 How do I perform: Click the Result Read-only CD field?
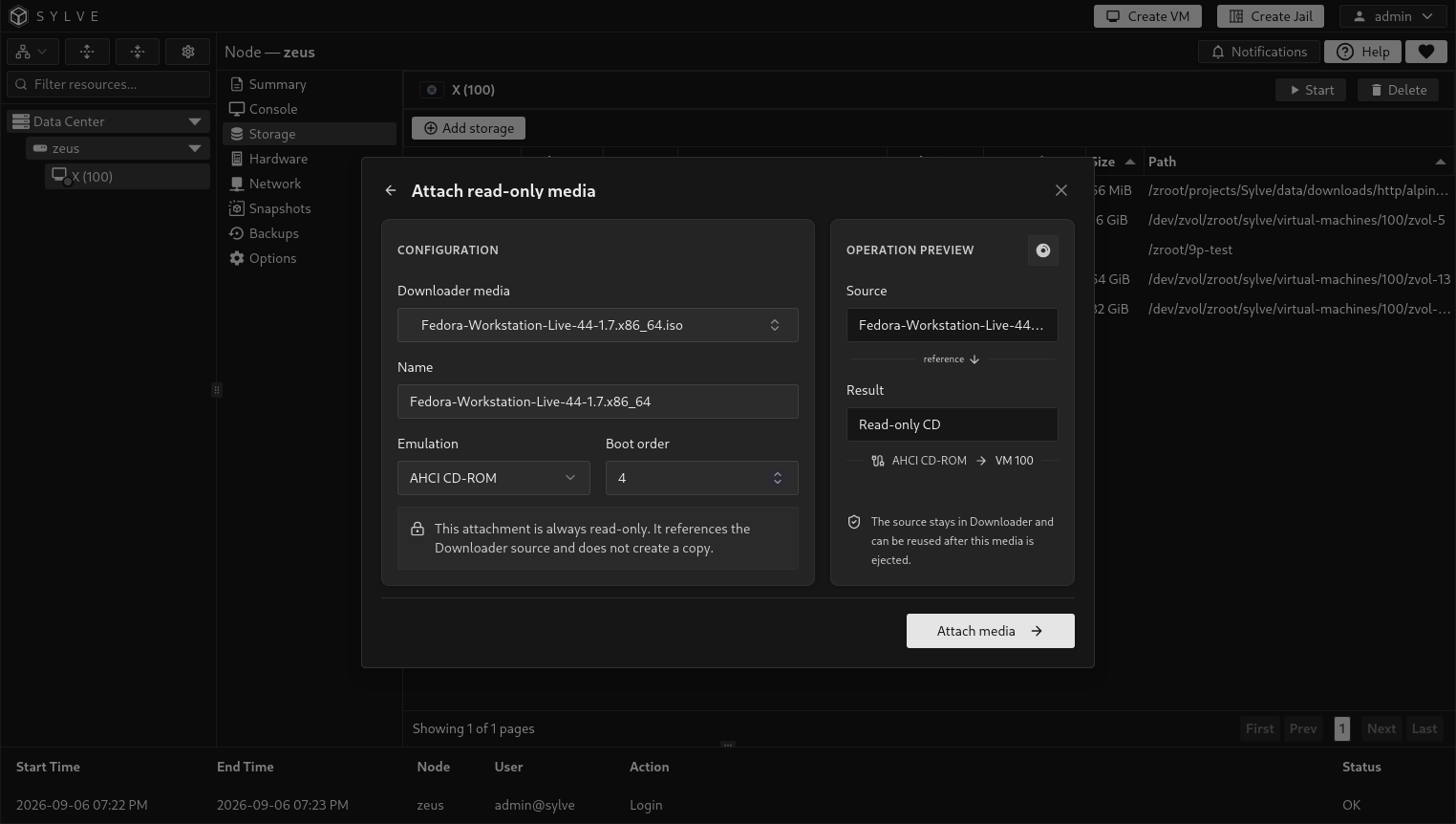953,424
